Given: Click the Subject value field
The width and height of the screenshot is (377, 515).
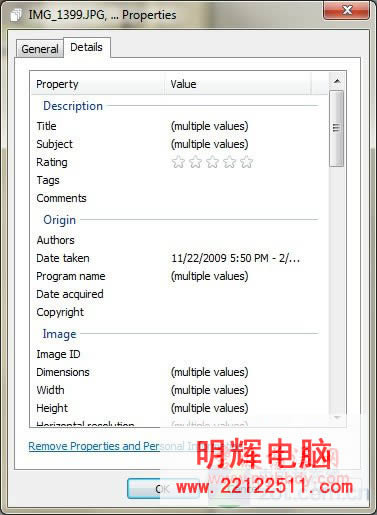Looking at the screenshot, I should (210, 144).
